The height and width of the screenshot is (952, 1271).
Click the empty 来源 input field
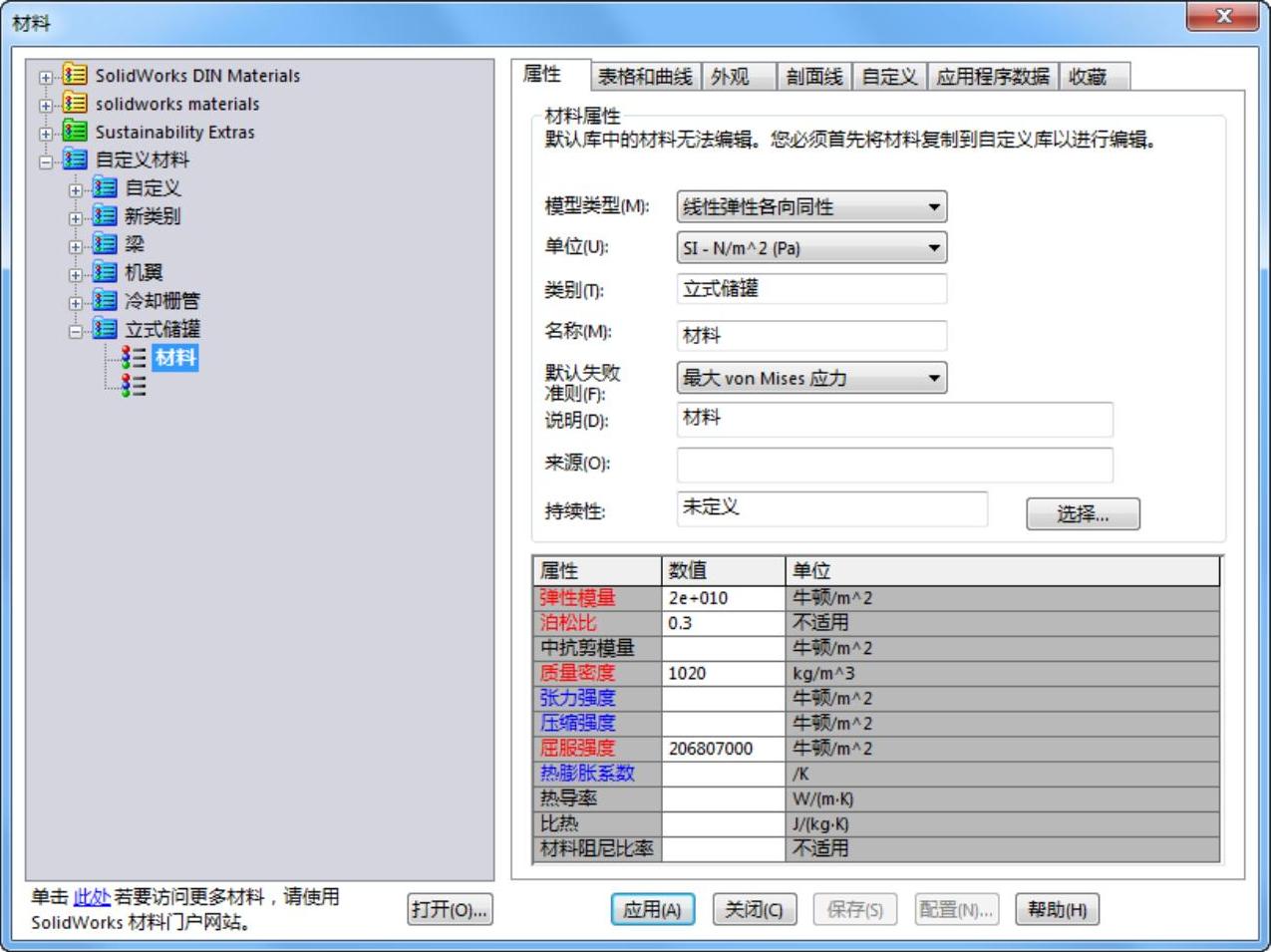[x=894, y=465]
